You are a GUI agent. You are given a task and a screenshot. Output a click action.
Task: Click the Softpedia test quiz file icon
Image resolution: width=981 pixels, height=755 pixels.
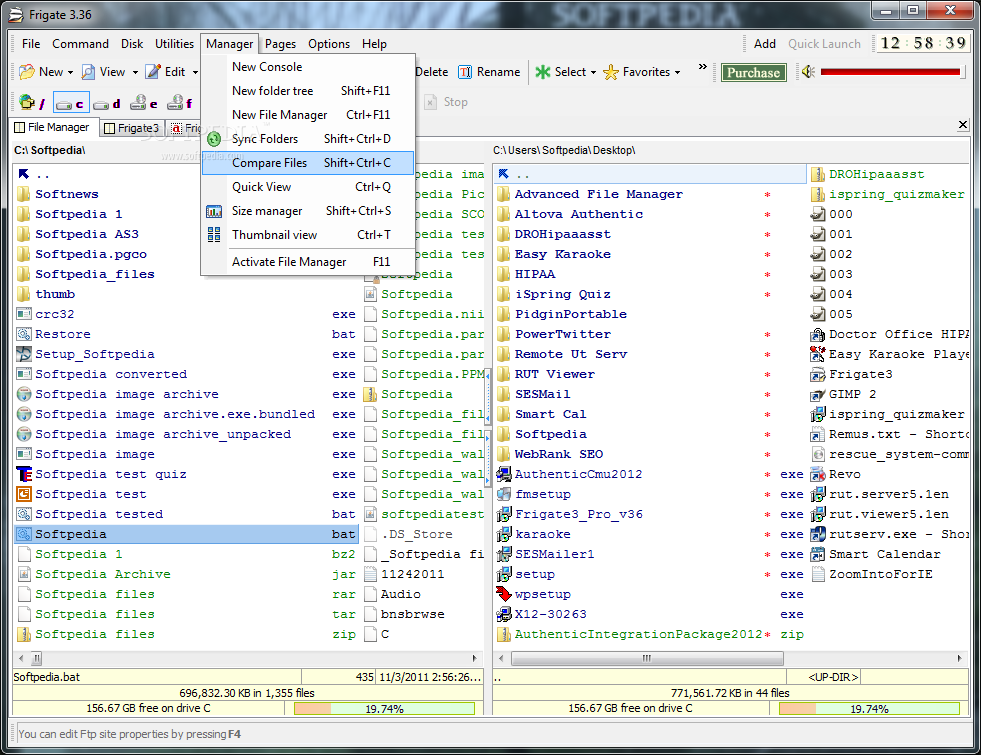pyautogui.click(x=24, y=474)
